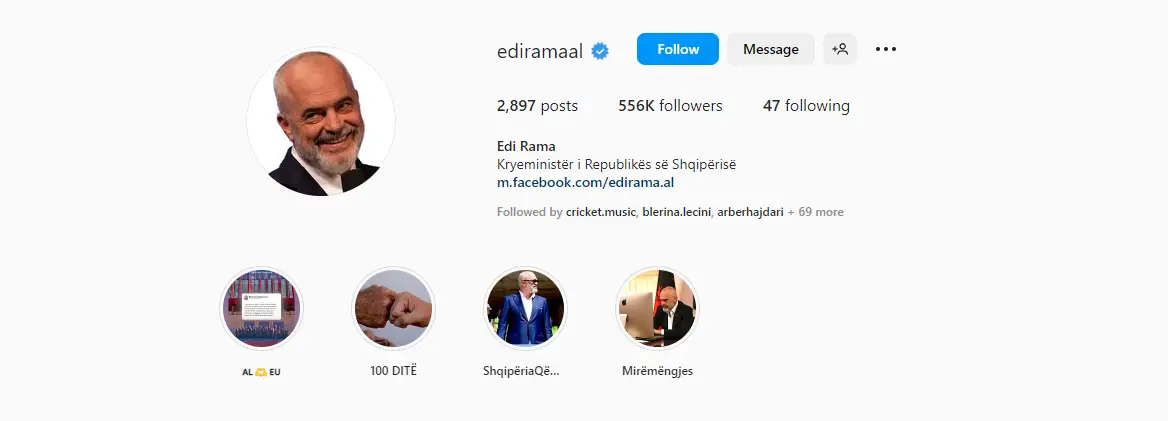View the profile picture of Edi Rama
This screenshot has height=421, width=1168.
[x=320, y=122]
